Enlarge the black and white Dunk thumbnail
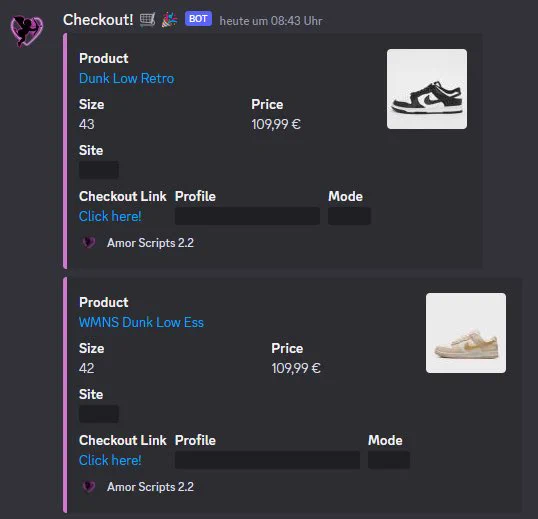 (x=427, y=89)
